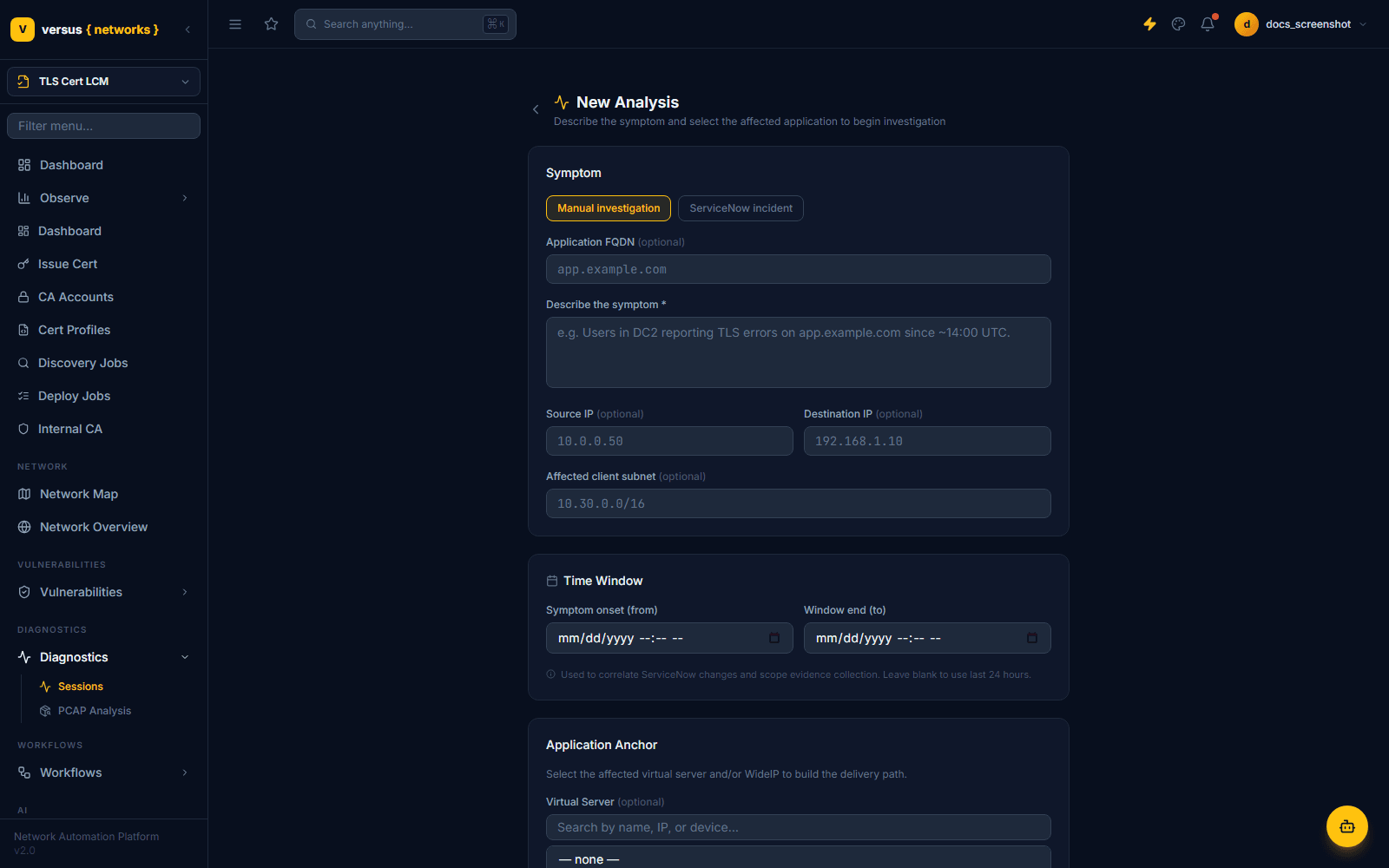Screen dimensions: 1389x868
Task: Click the CA Accounts lock icon
Action: [23, 297]
